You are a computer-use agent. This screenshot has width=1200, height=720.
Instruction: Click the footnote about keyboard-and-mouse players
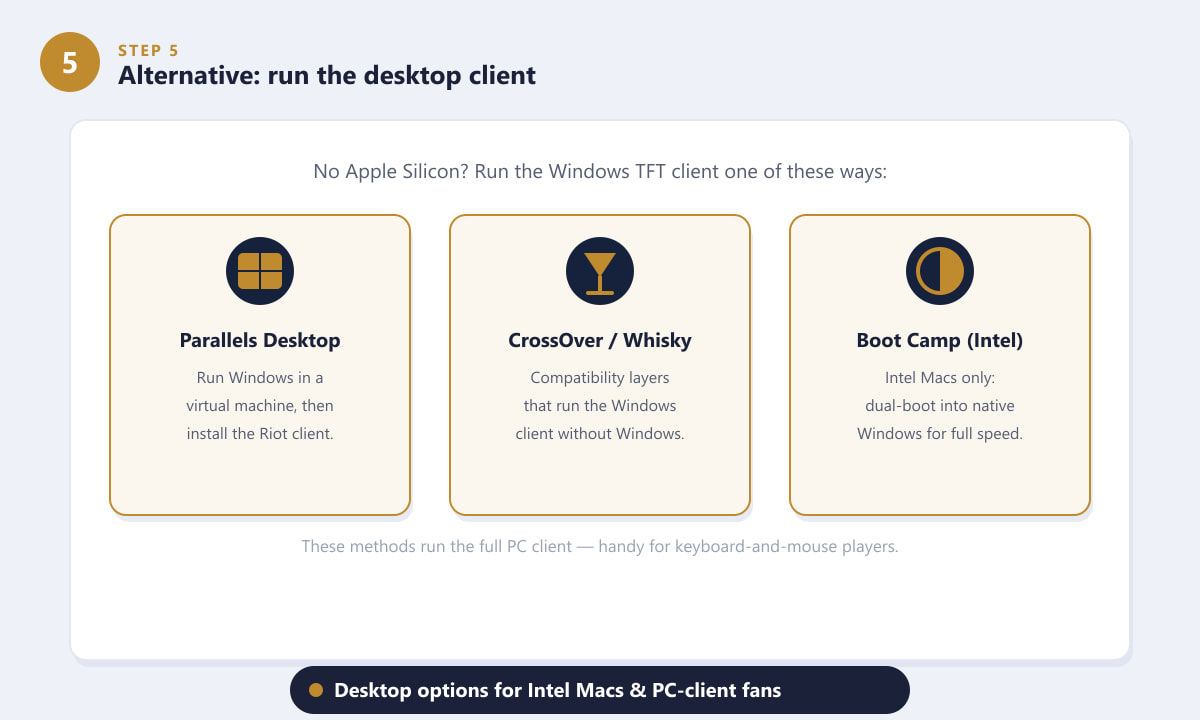[600, 547]
